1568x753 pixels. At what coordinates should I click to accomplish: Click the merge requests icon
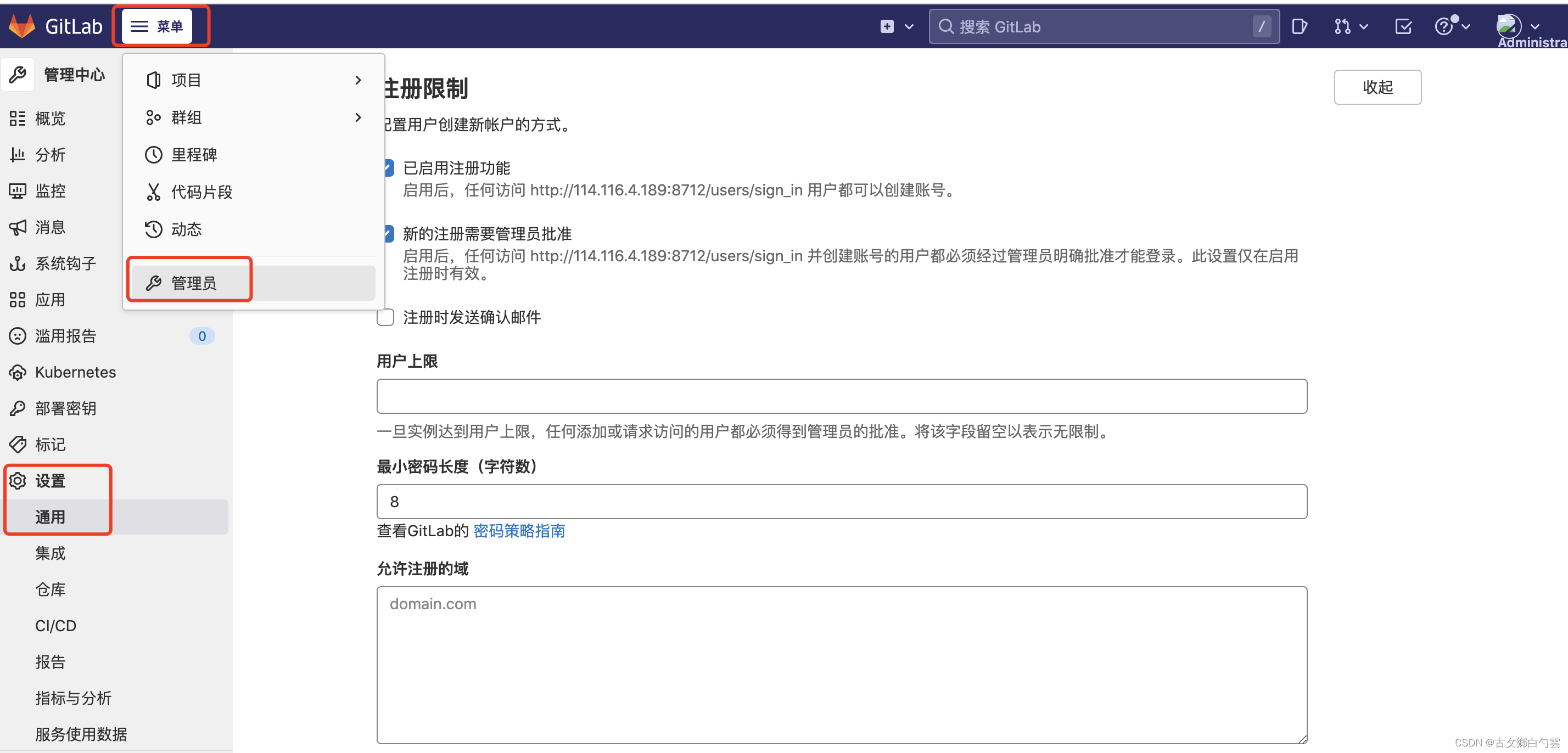[1342, 27]
